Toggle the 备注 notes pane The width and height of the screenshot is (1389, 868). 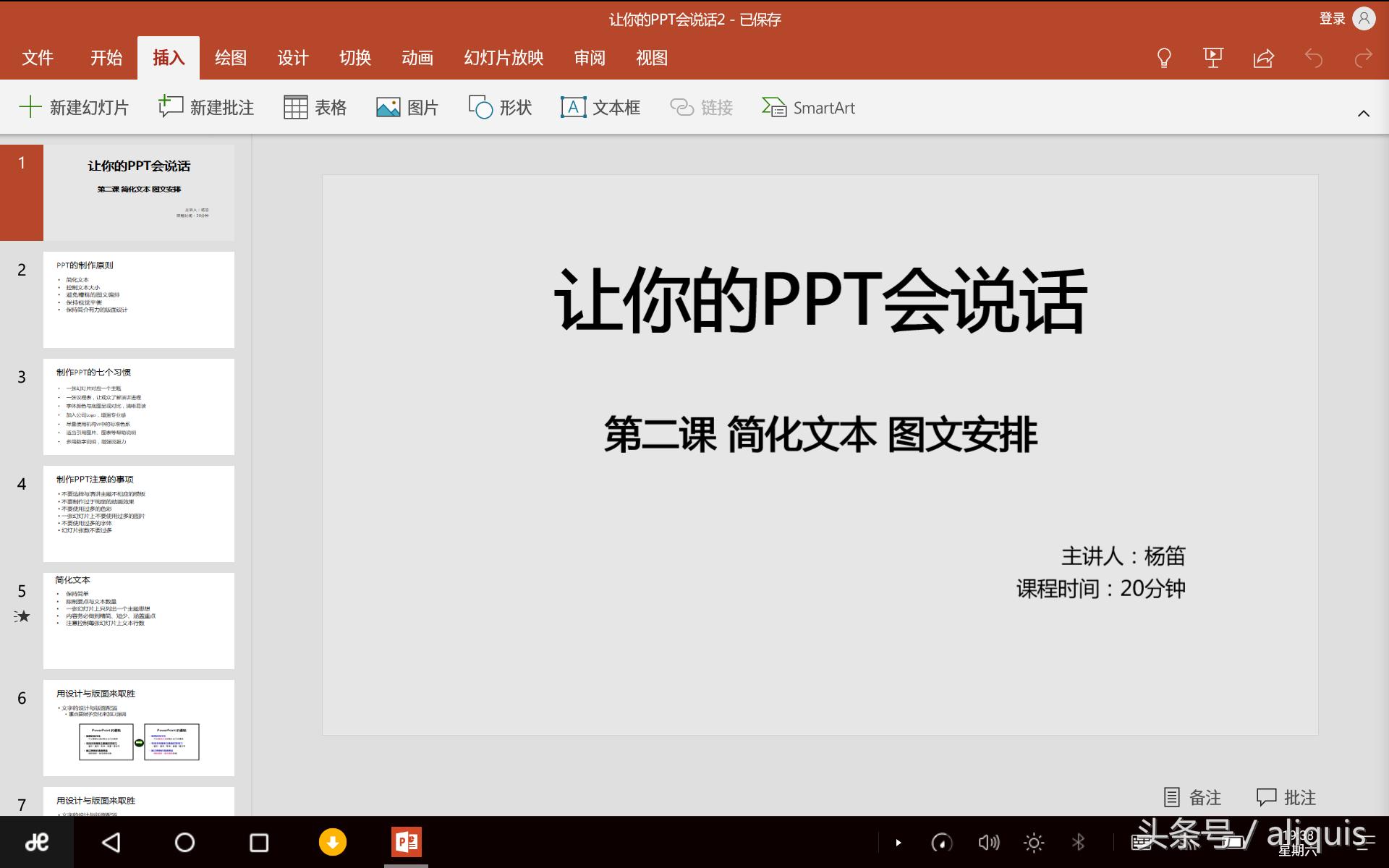click(x=1192, y=797)
